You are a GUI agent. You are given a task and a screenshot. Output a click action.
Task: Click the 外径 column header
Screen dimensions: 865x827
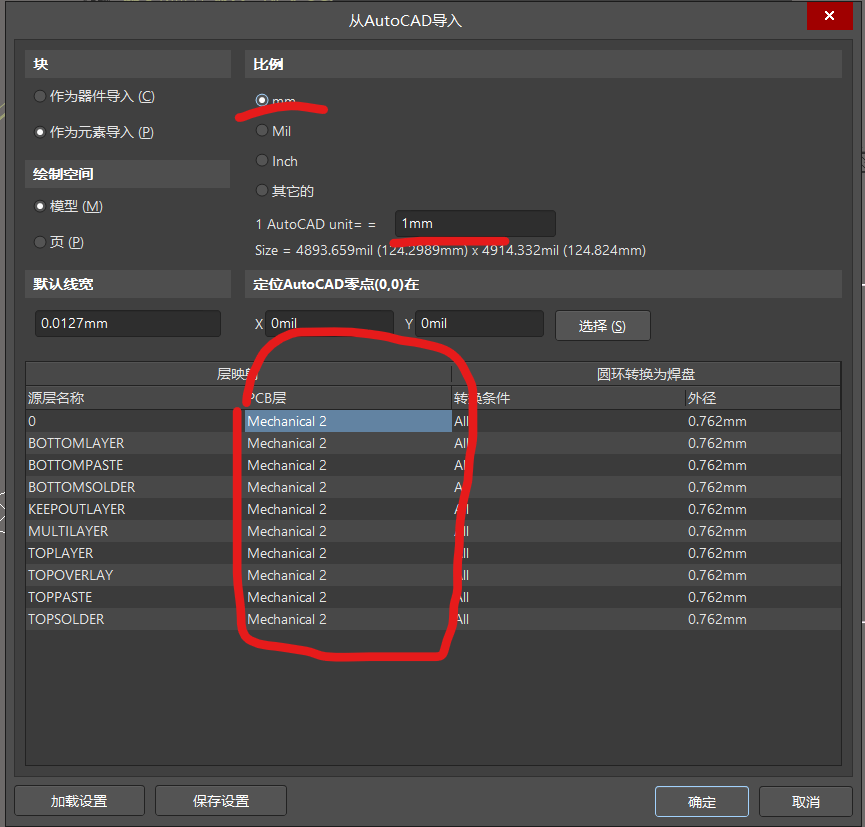click(763, 398)
